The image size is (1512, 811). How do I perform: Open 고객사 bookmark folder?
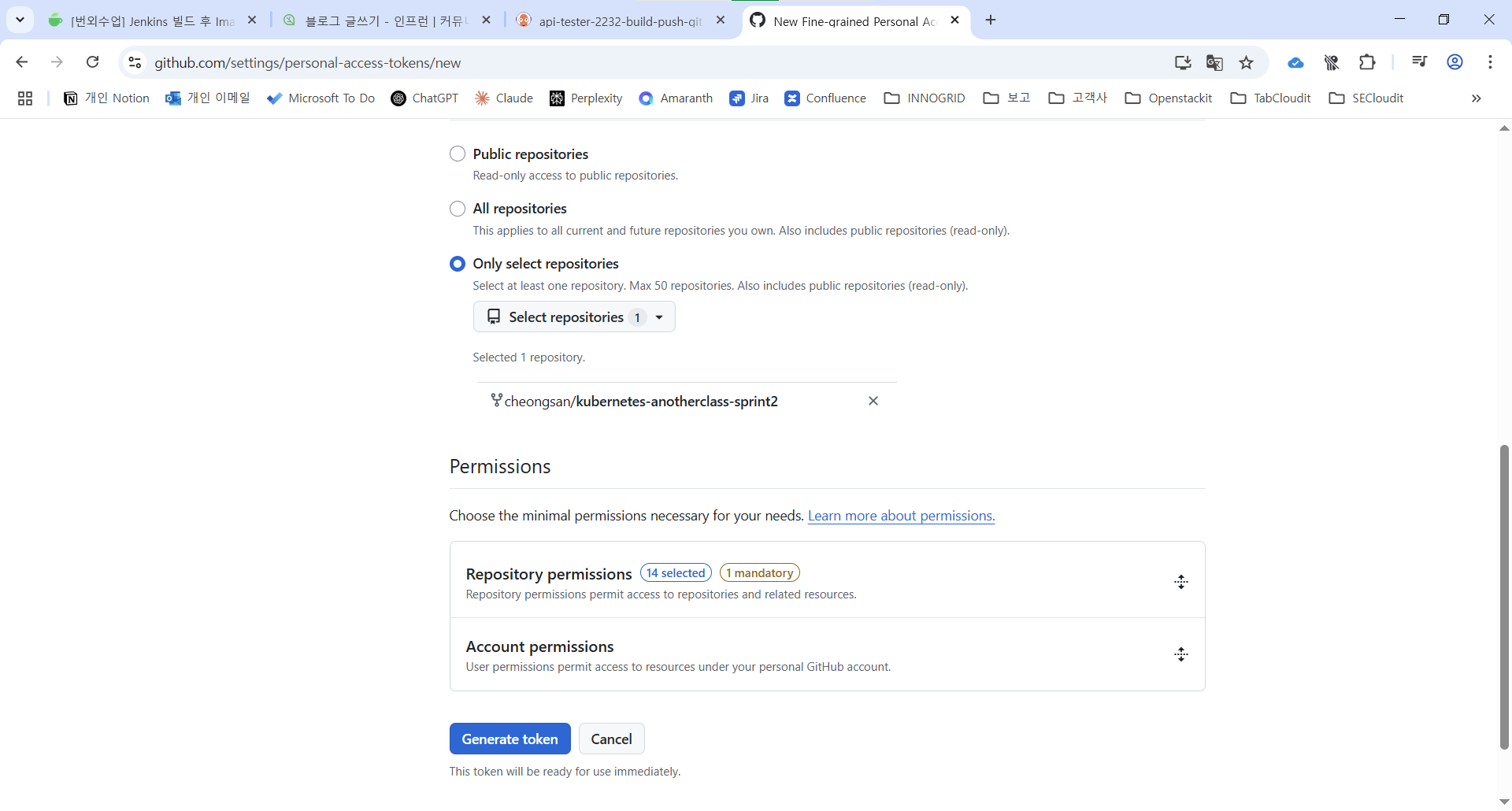click(1078, 98)
